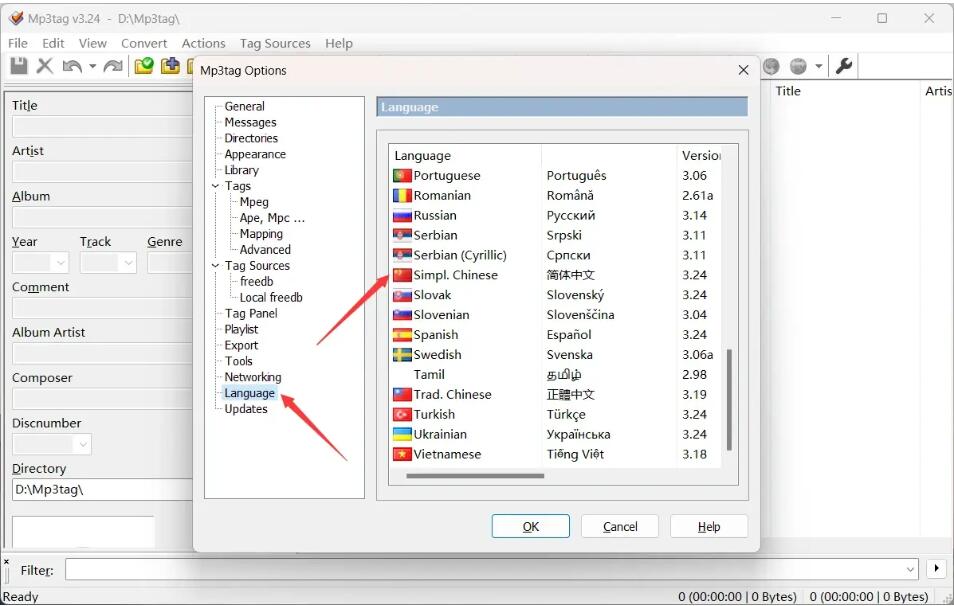Image resolution: width=954 pixels, height=606 pixels.
Task: Open the Help menu in menu bar
Action: 339,43
